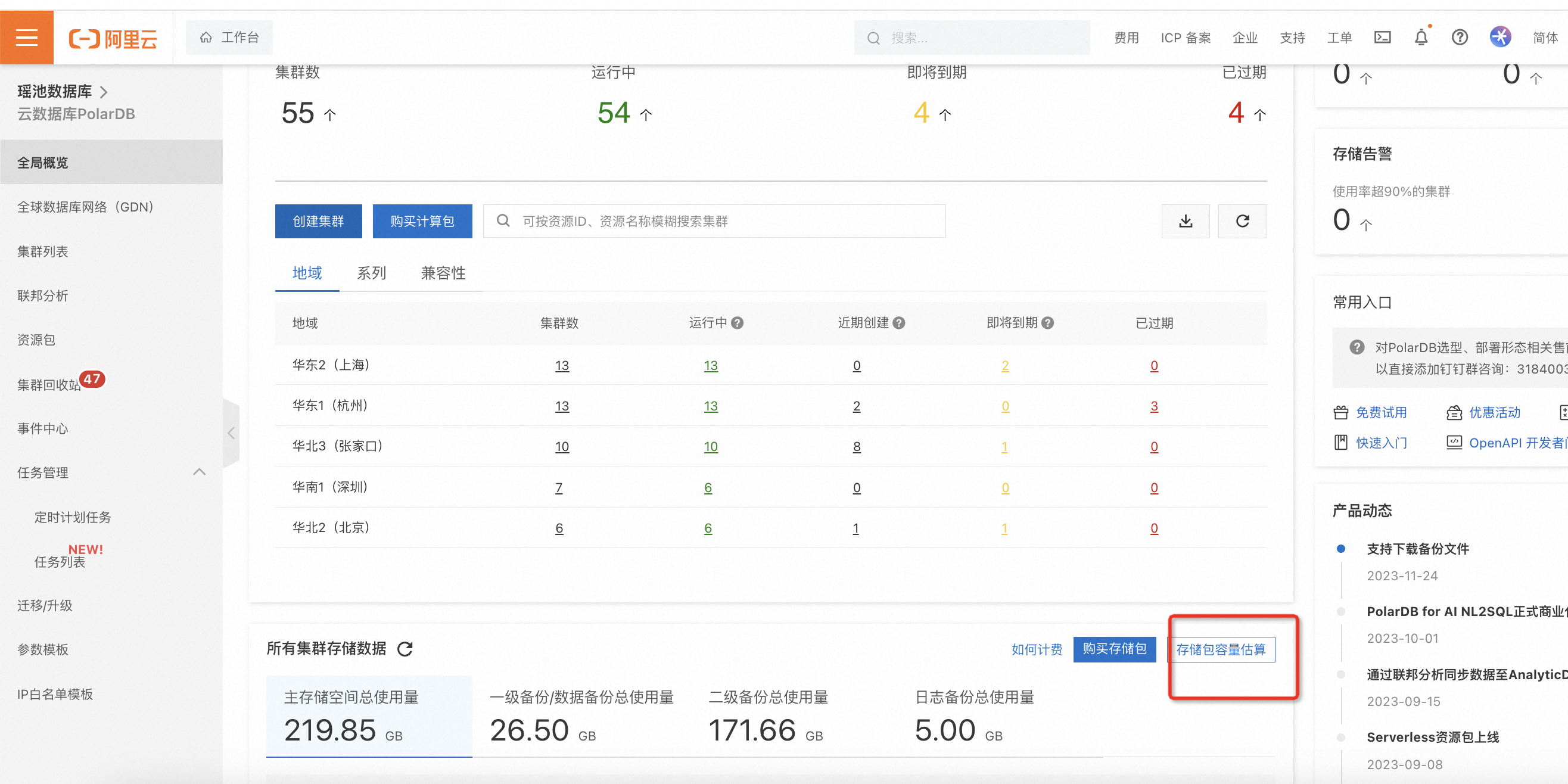Click the Alibaba Cloud logo
Screen dimensions: 1568x784
pyautogui.click(x=113, y=38)
